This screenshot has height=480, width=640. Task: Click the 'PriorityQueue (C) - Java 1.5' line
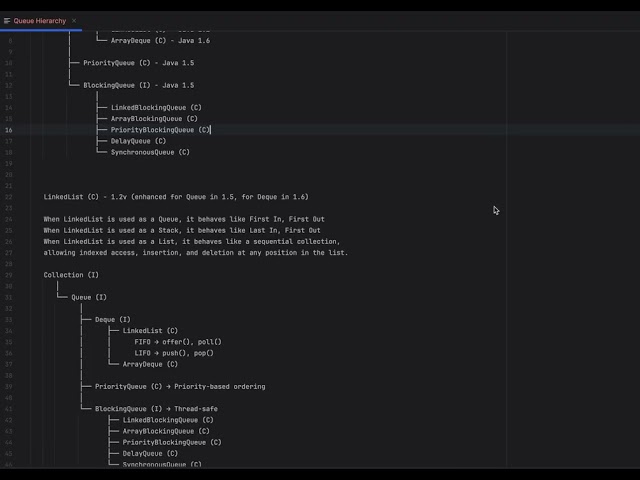(139, 63)
